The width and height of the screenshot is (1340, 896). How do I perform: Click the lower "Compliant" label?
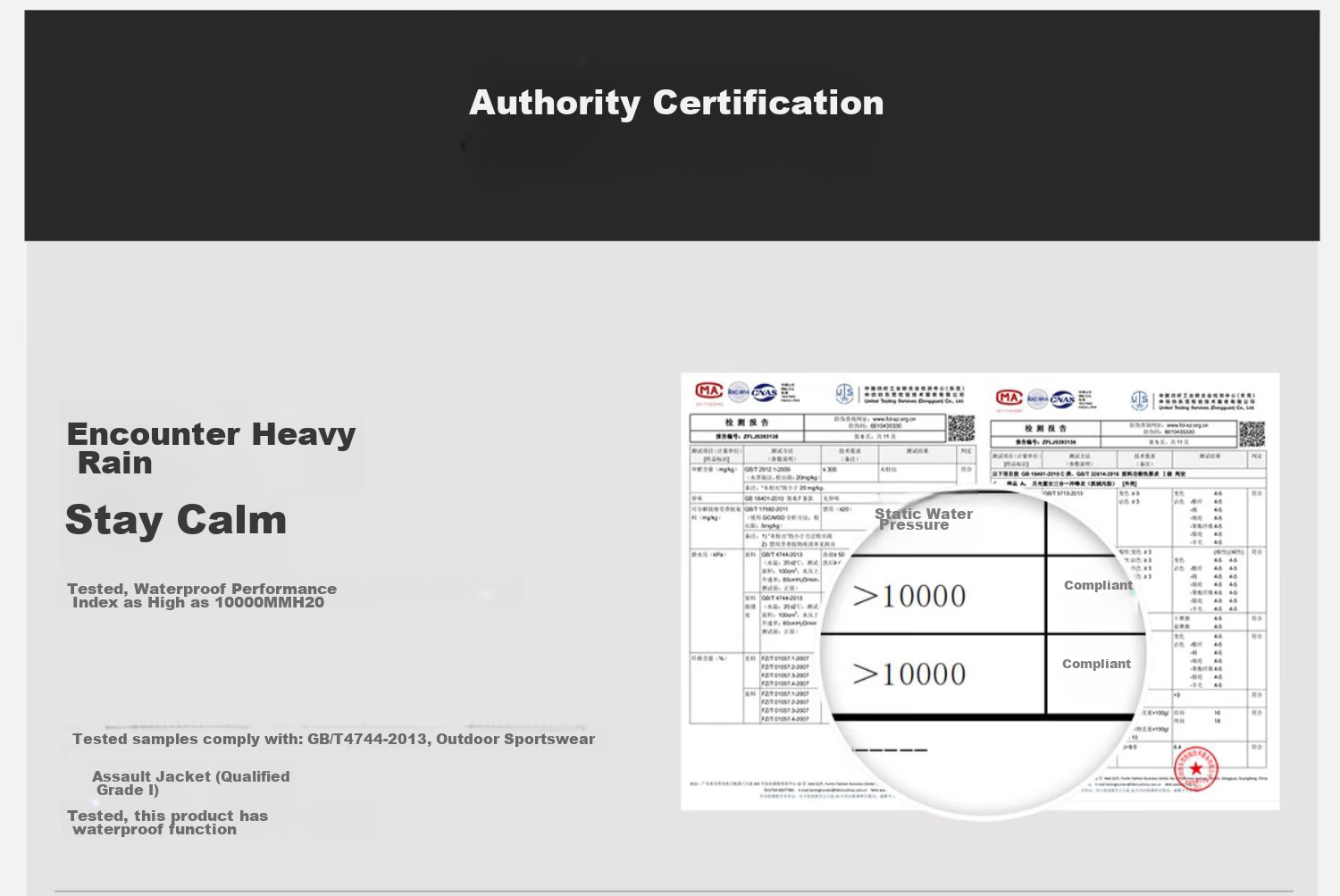(1096, 664)
